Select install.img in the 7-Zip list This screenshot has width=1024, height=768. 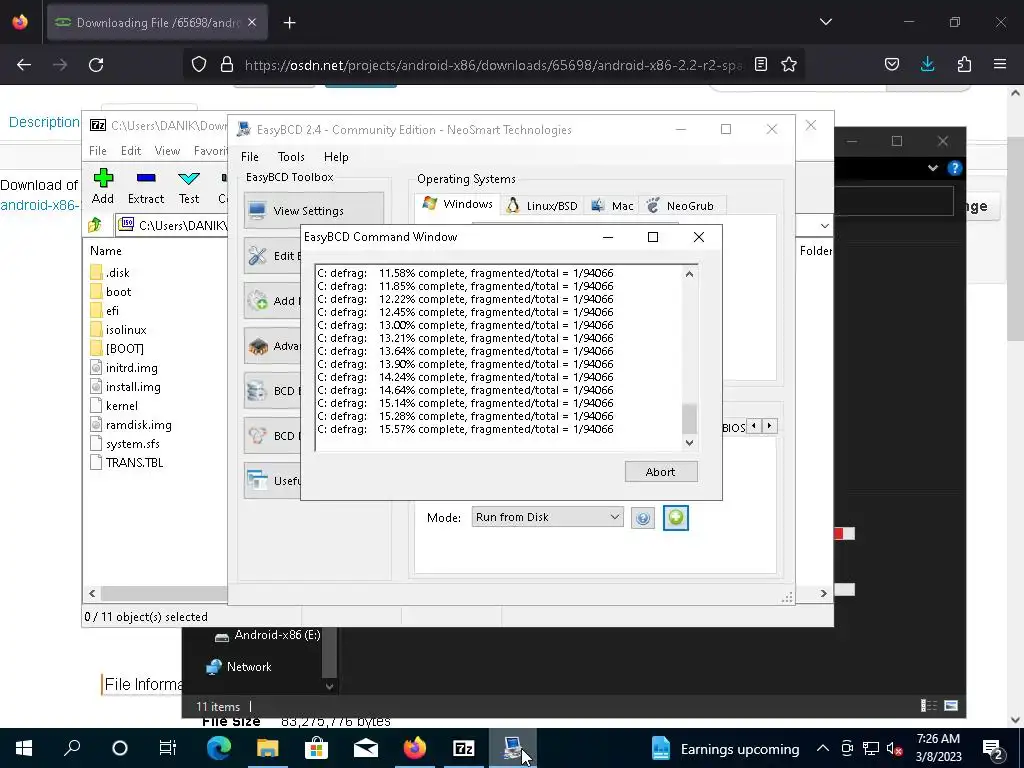pyautogui.click(x=125, y=387)
